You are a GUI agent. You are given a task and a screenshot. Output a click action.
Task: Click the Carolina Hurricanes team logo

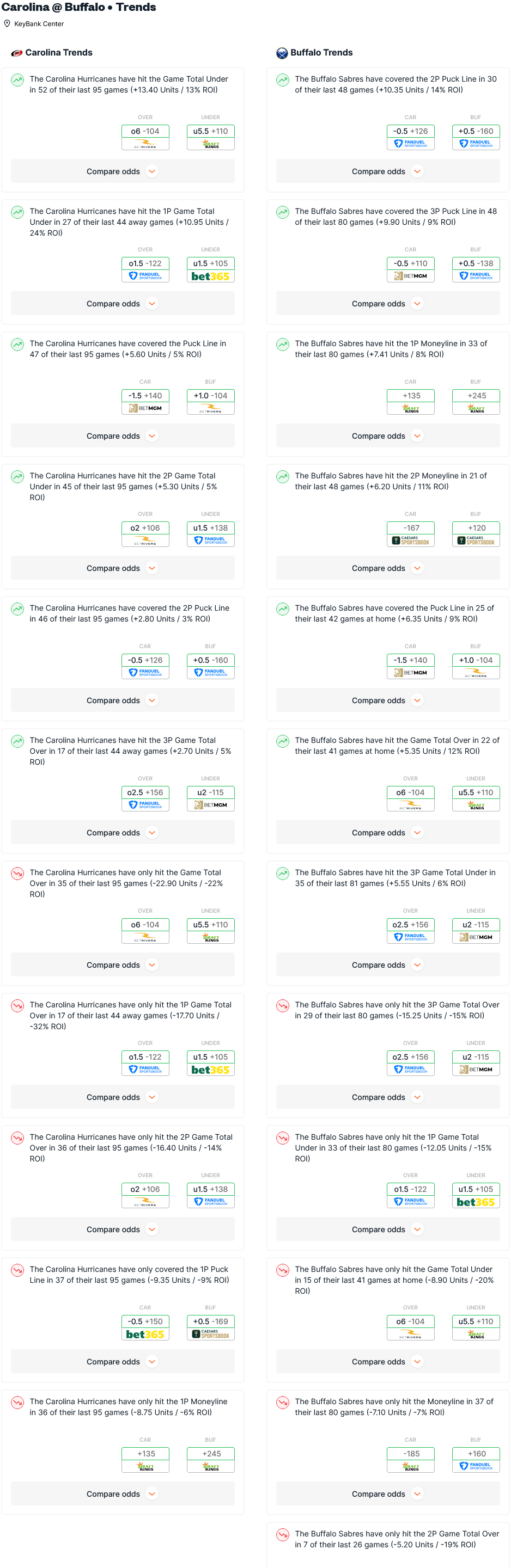17,53
